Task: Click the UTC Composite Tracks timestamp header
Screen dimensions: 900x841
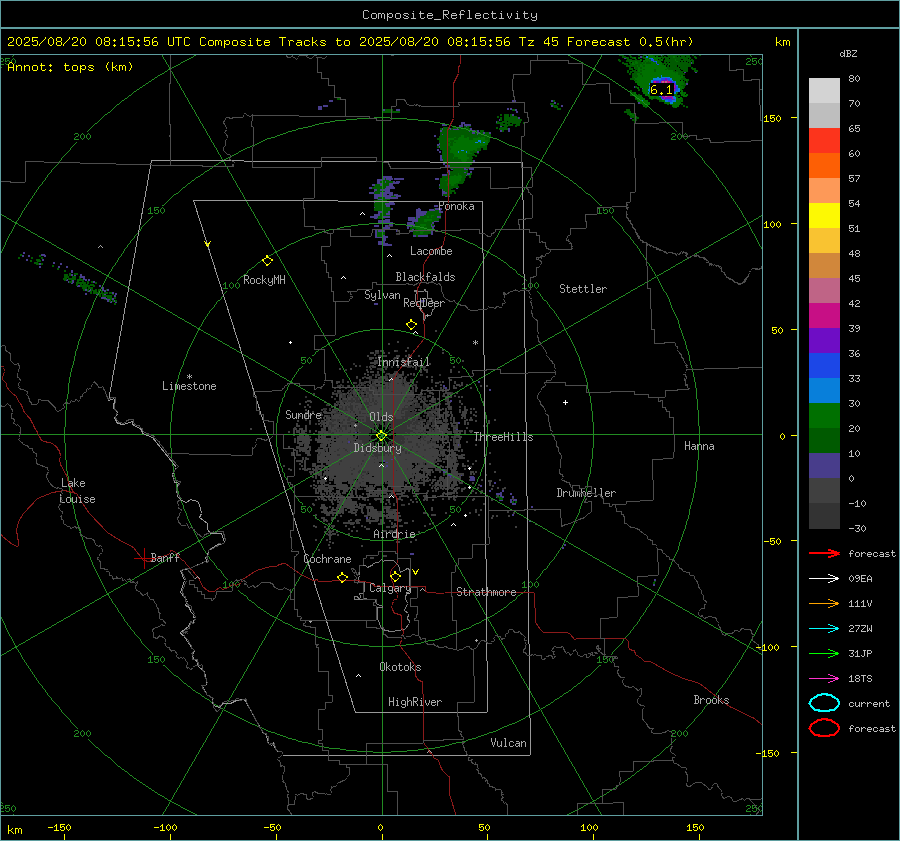Action: 350,42
